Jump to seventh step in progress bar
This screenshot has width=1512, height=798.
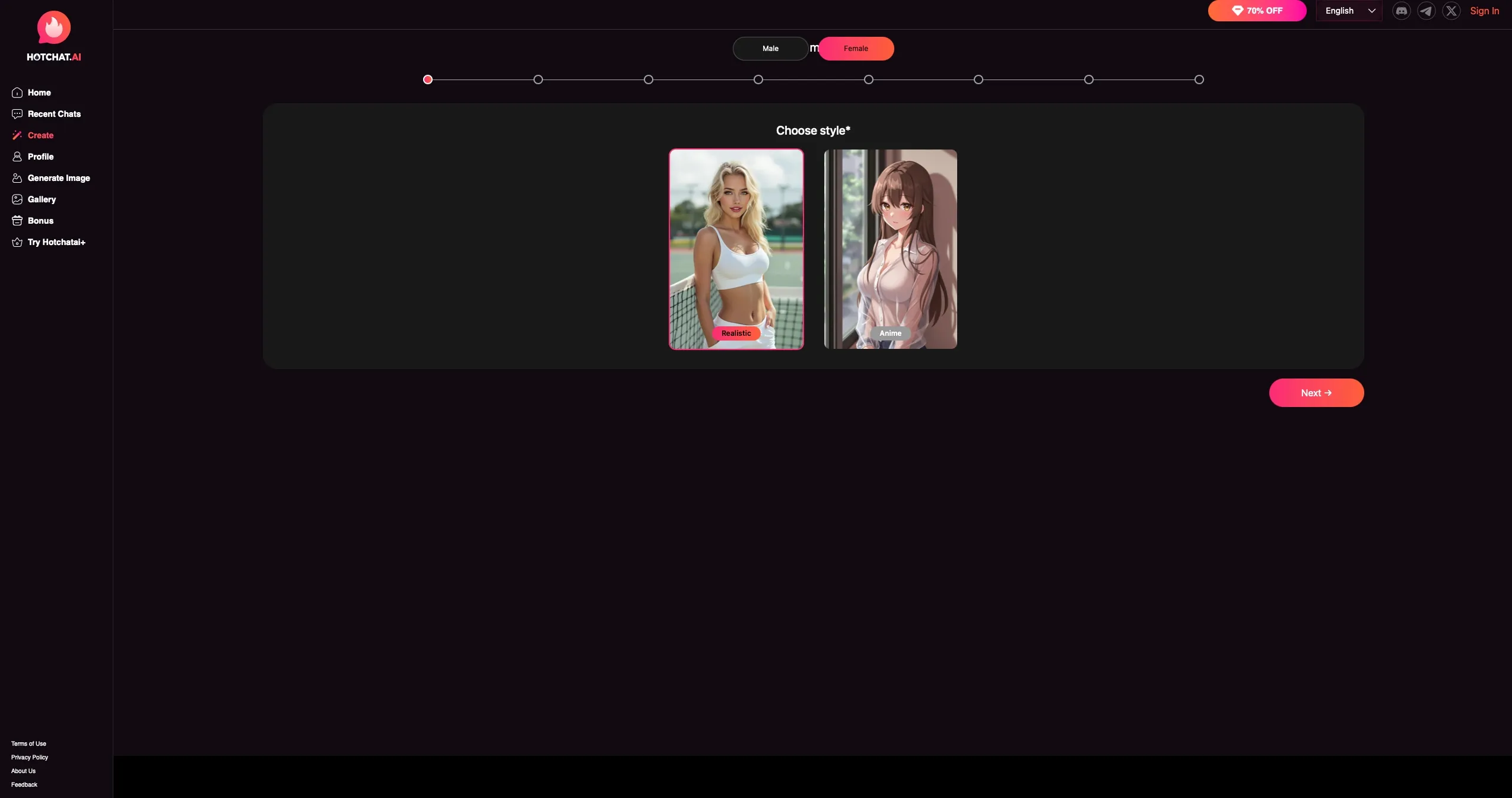(1089, 80)
